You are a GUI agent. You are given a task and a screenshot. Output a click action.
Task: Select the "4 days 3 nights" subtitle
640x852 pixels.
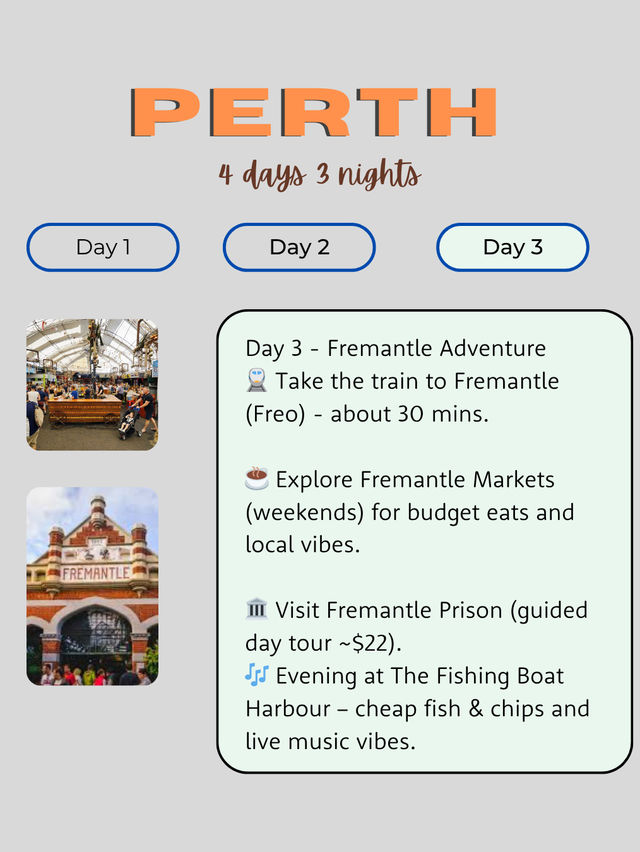[x=320, y=174]
